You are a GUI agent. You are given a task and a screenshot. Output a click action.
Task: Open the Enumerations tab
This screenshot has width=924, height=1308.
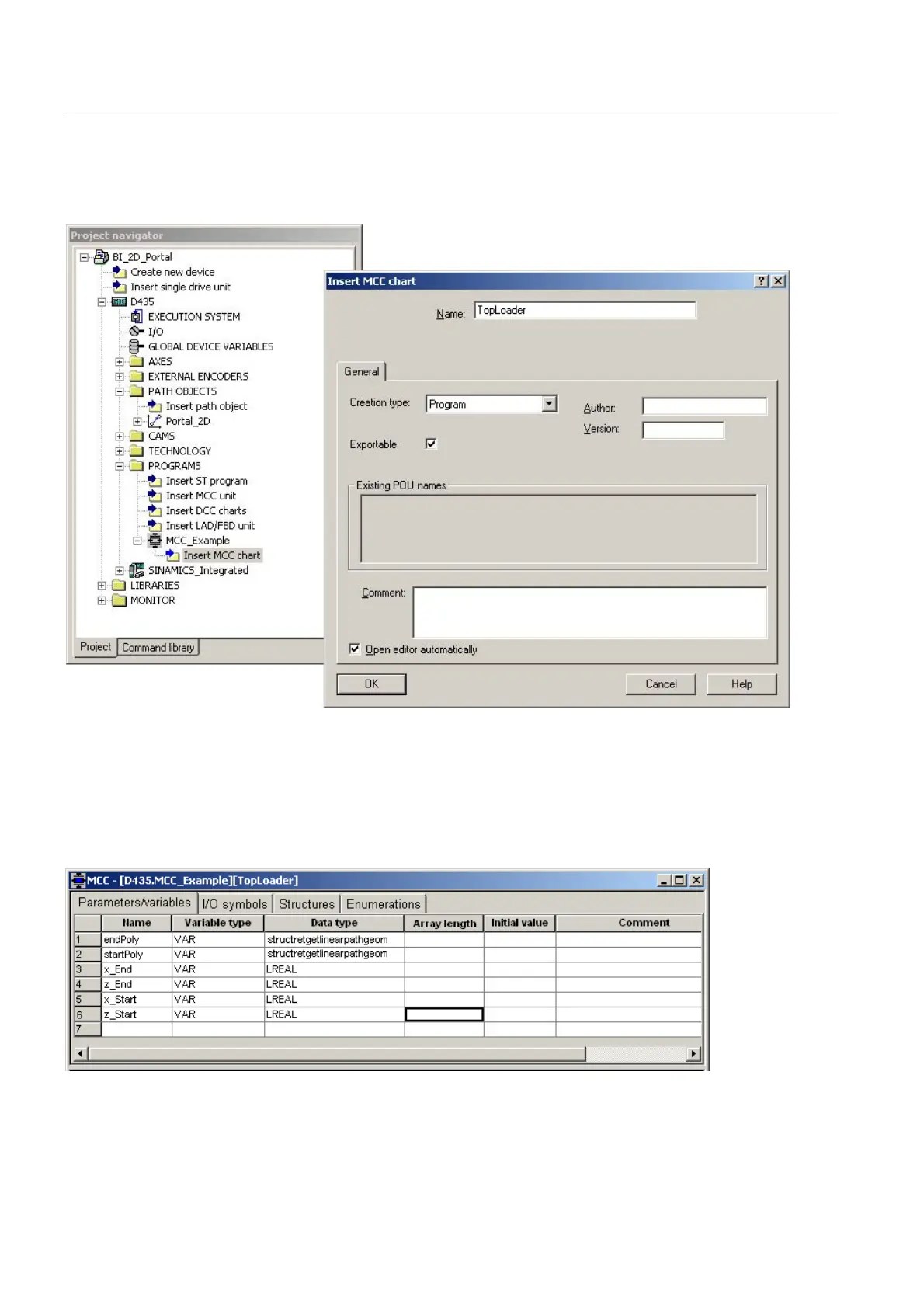coord(384,904)
